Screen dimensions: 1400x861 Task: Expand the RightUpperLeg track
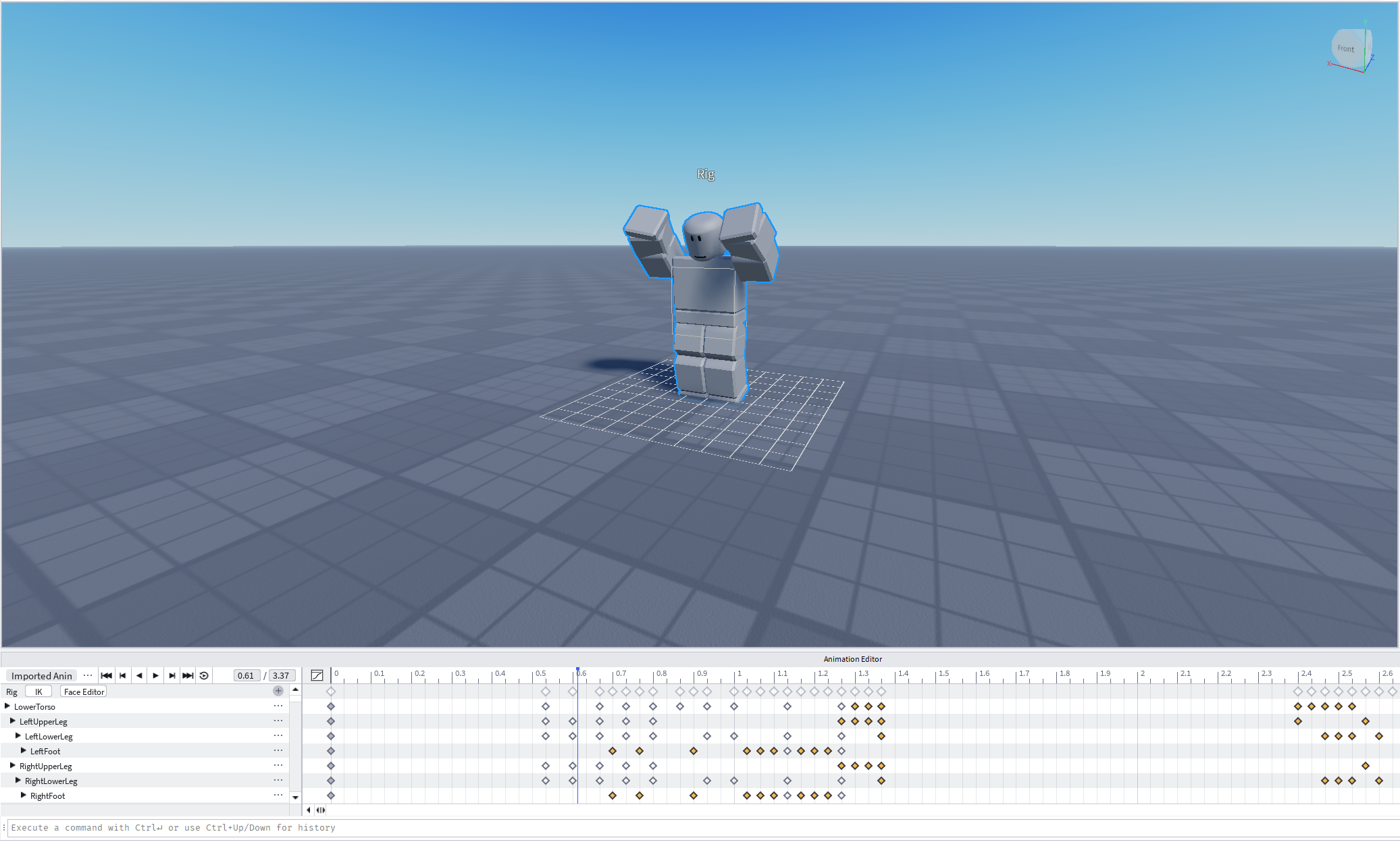pyautogui.click(x=13, y=766)
